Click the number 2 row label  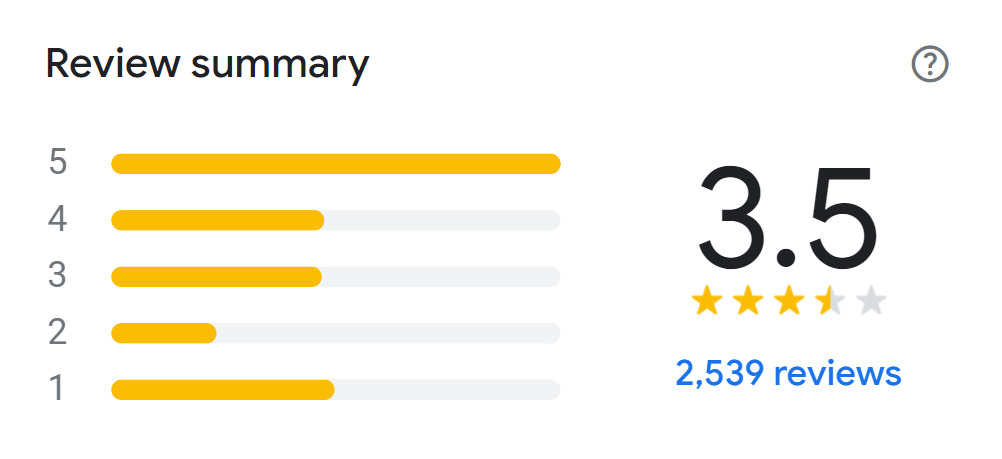point(58,331)
